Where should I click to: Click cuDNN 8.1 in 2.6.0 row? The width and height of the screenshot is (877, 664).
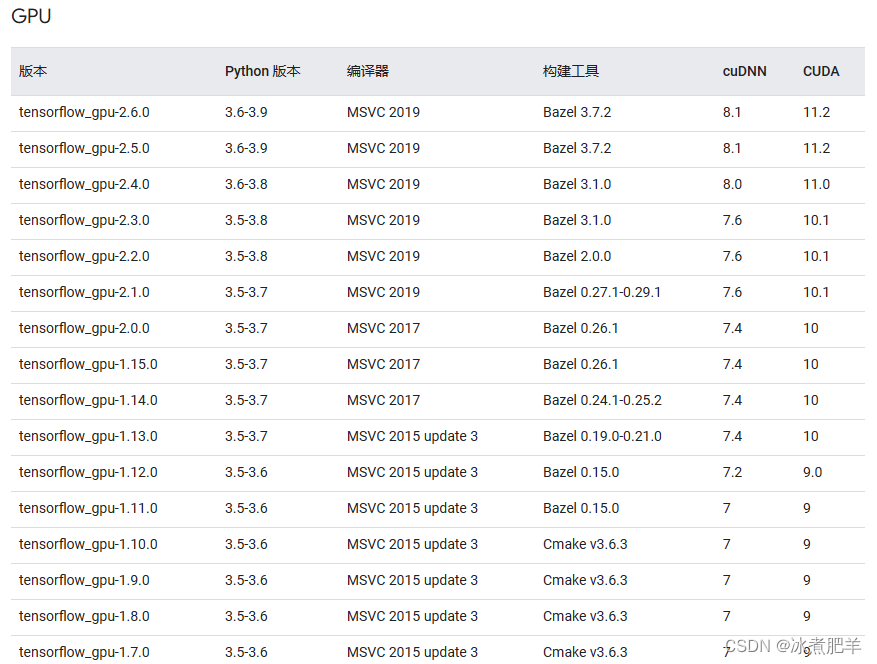[732, 112]
